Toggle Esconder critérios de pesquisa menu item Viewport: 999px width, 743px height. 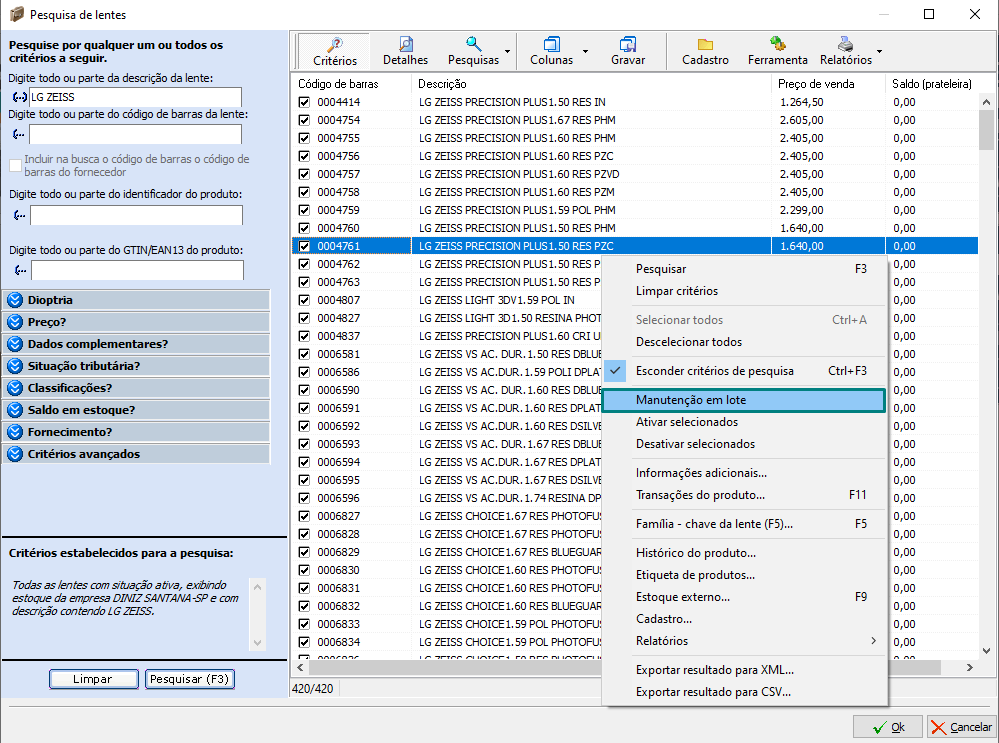point(744,371)
